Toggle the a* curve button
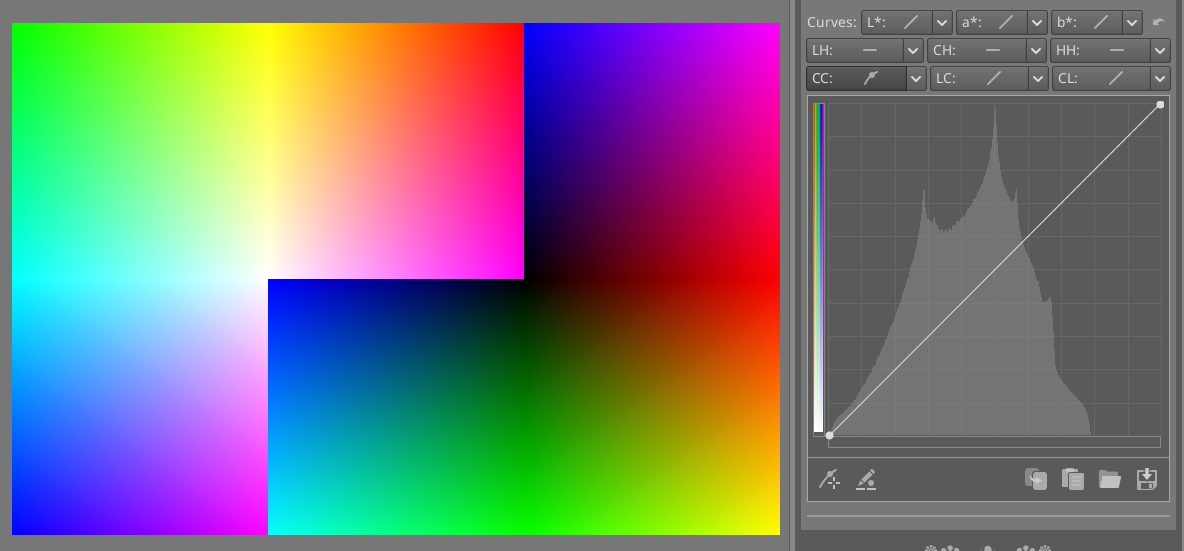1184x551 pixels. click(x=991, y=23)
